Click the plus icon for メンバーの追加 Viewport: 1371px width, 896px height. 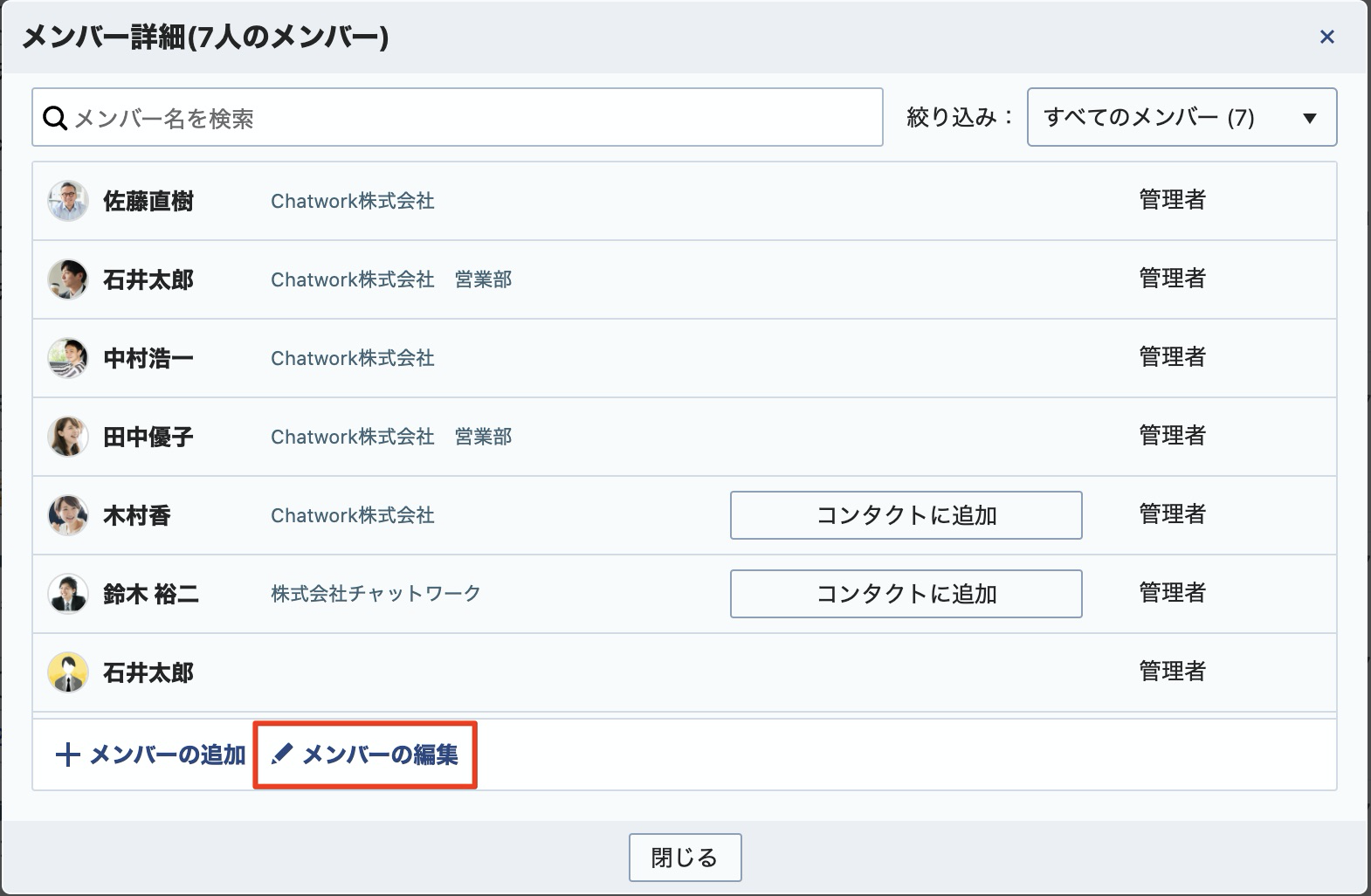[x=67, y=755]
